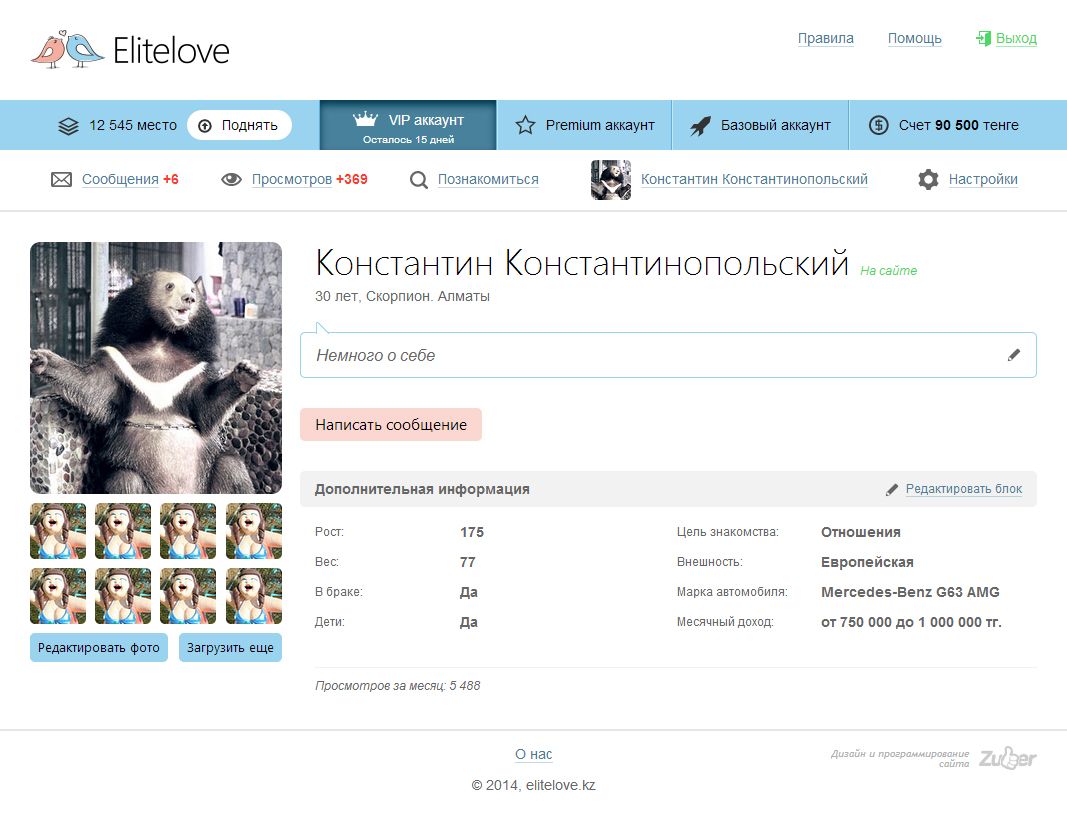
Task: Click the envelope icon beside Сообщения
Action: [x=61, y=180]
